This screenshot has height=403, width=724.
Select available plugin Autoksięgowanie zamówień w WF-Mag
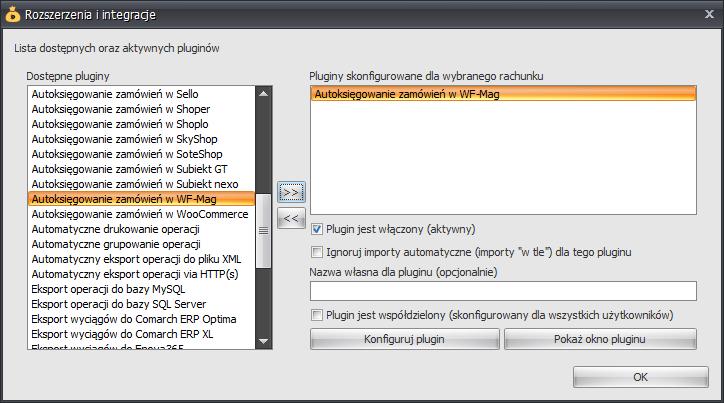coord(141,199)
